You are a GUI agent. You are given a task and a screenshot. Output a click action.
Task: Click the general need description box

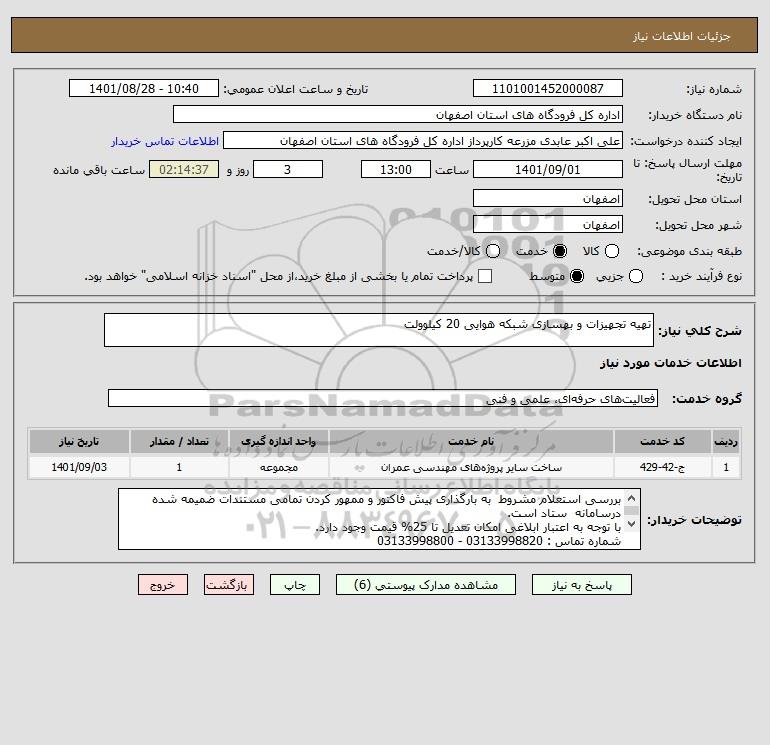click(x=379, y=330)
